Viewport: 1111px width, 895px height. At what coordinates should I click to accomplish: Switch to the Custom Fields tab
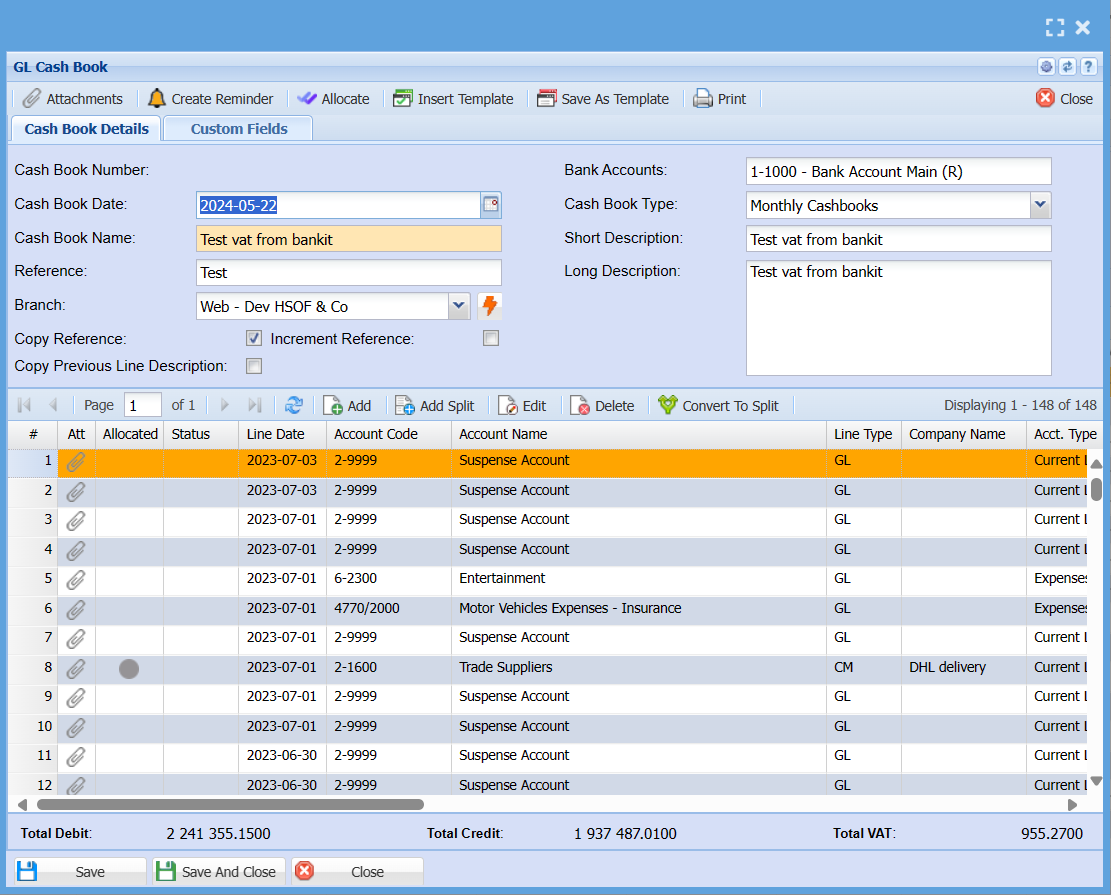coord(239,129)
